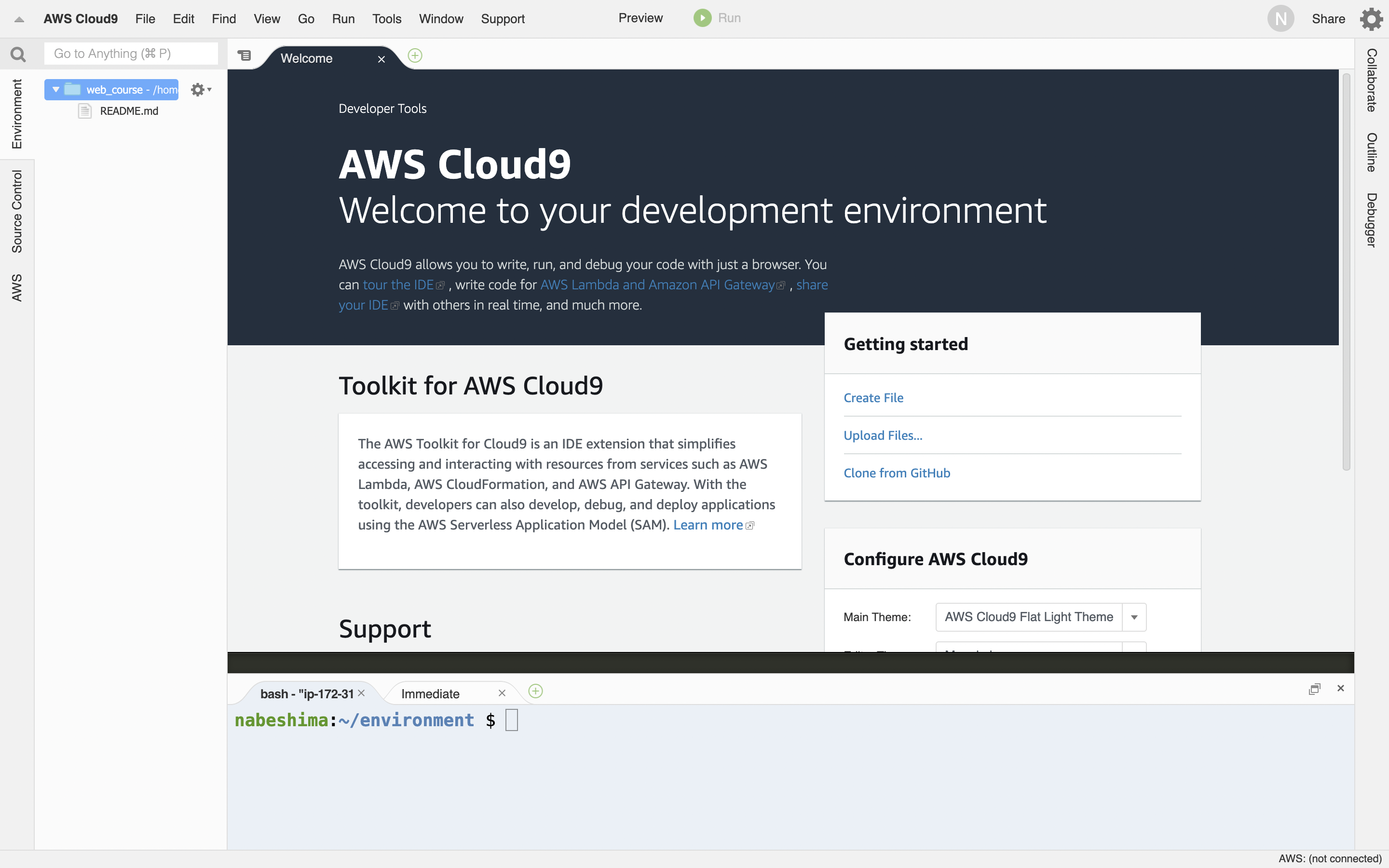The image size is (1389, 868).
Task: Open the AWS Cloud9 menu
Action: 81,19
